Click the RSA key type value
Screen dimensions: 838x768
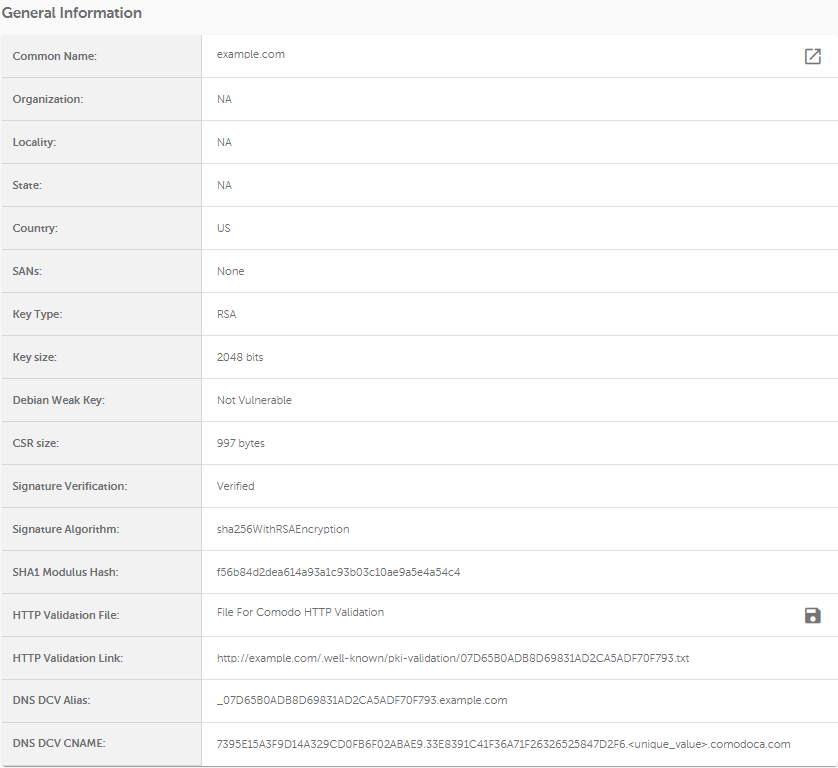coord(227,314)
